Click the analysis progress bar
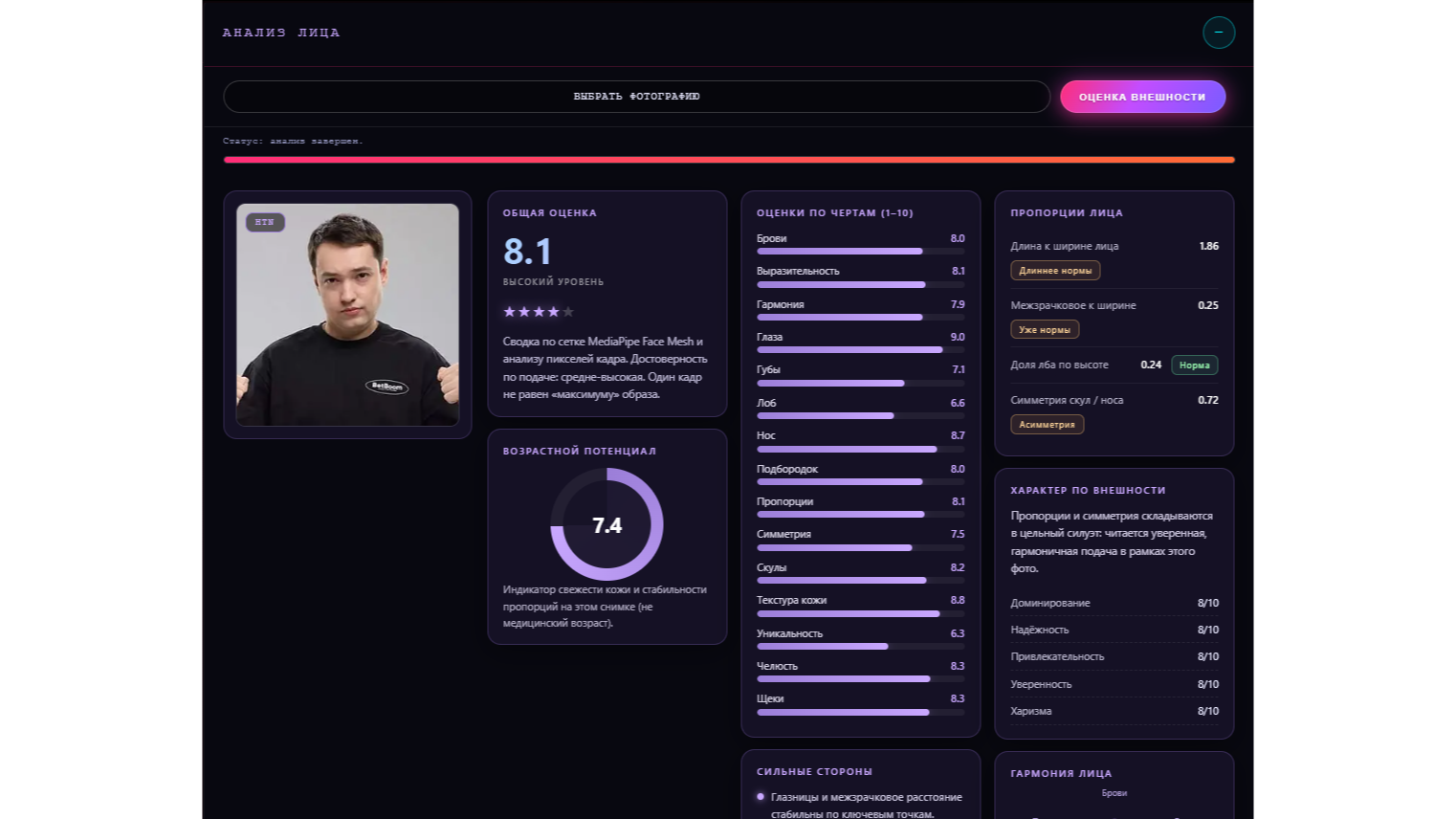The width and height of the screenshot is (1456, 819). coord(729,160)
